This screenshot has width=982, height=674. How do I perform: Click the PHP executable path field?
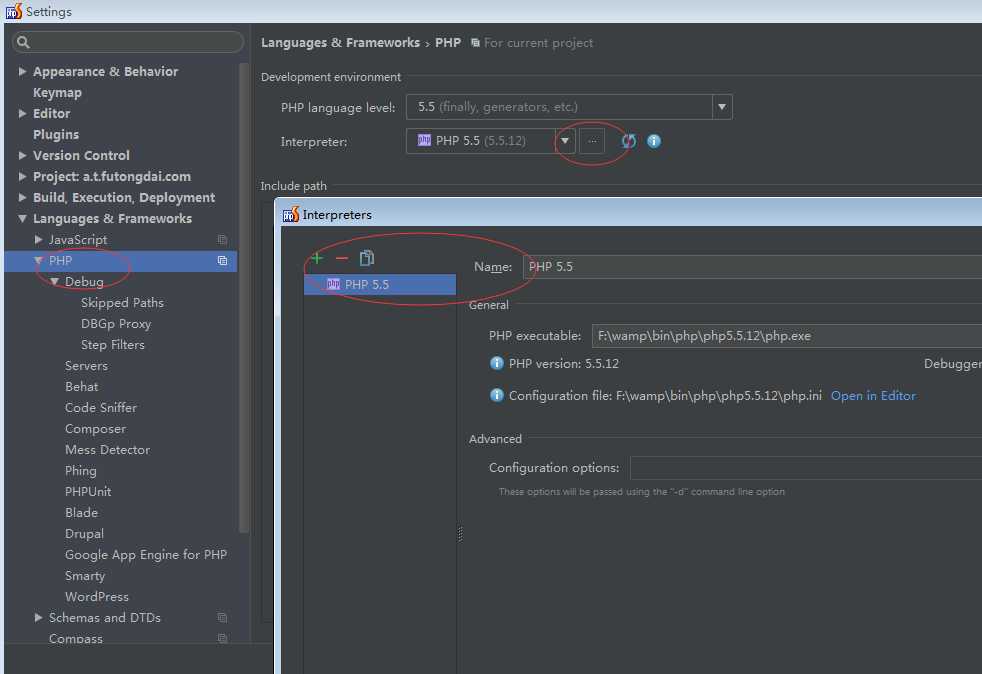787,336
